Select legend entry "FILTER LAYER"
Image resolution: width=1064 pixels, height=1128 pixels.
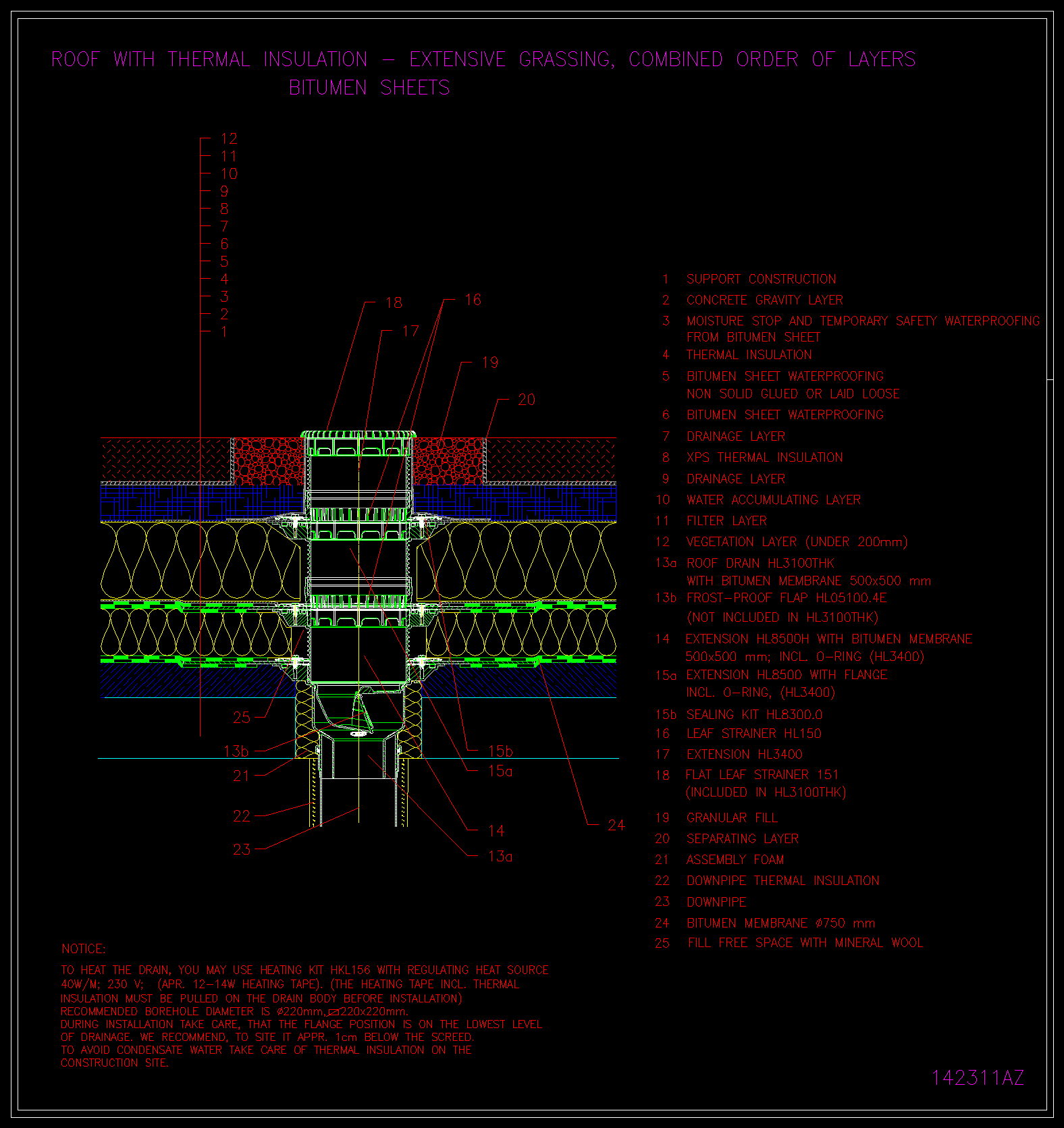click(x=726, y=520)
